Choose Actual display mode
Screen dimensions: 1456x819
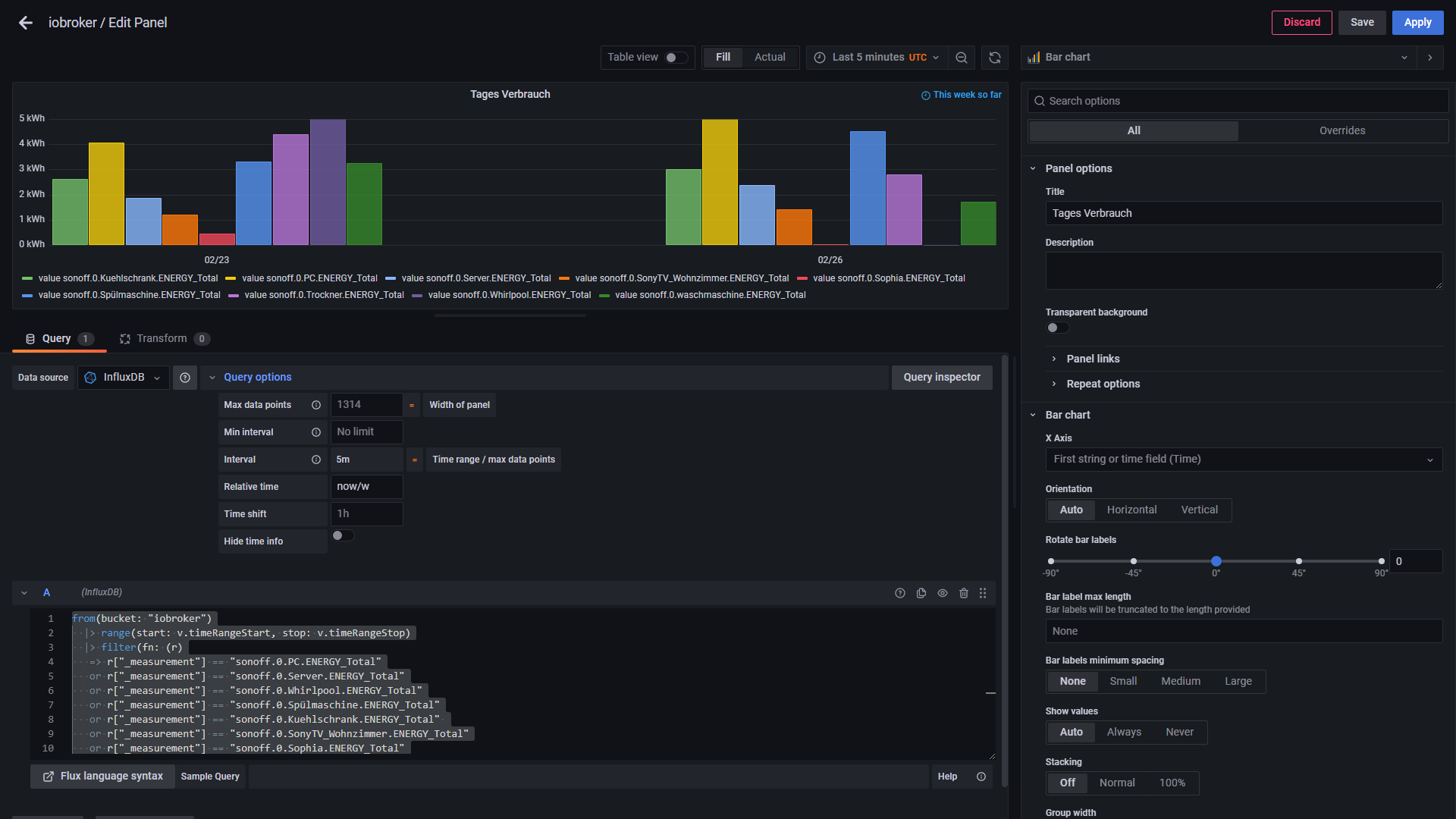[770, 58]
